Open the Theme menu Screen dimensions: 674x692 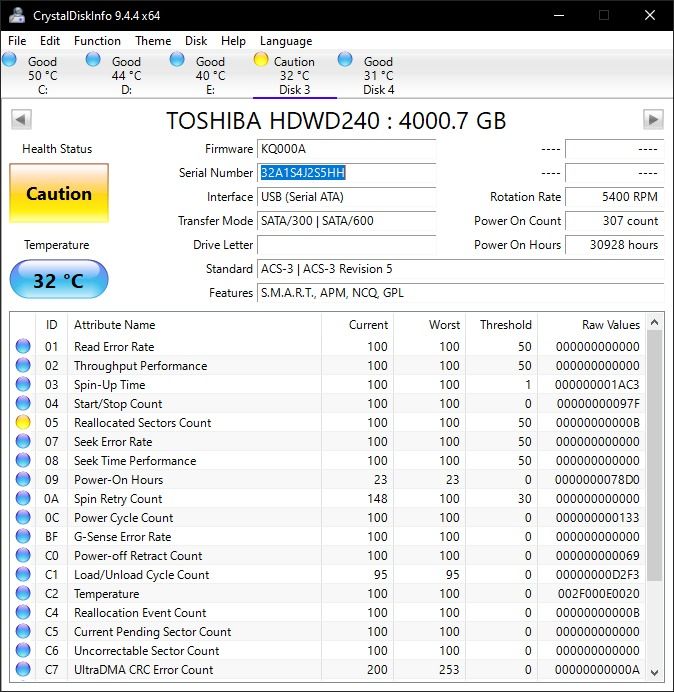tap(153, 41)
